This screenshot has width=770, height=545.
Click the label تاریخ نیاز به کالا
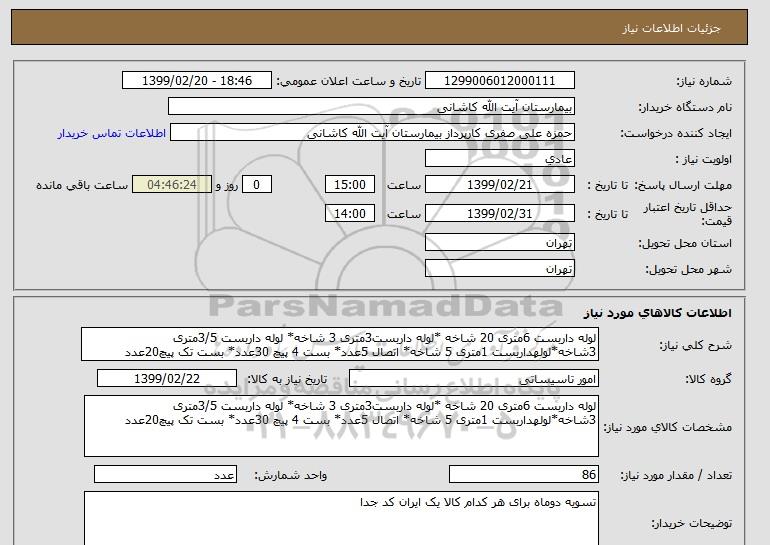tap(287, 379)
